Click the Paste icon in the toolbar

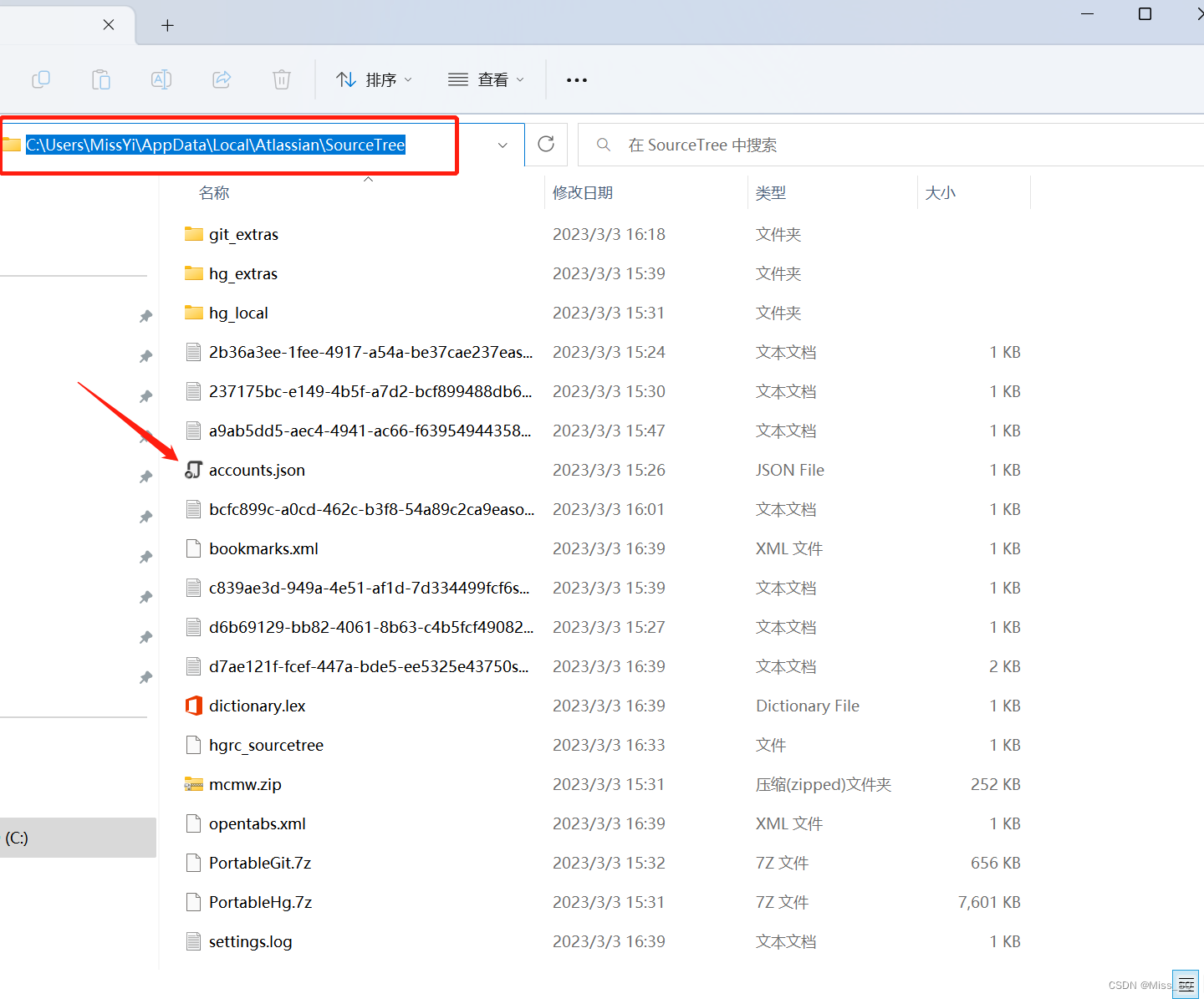pos(100,79)
